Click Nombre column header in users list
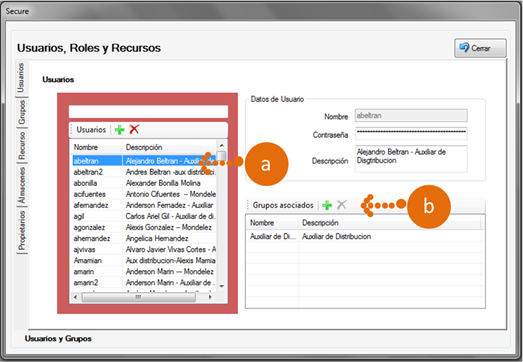This screenshot has width=523, height=362. 96,147
